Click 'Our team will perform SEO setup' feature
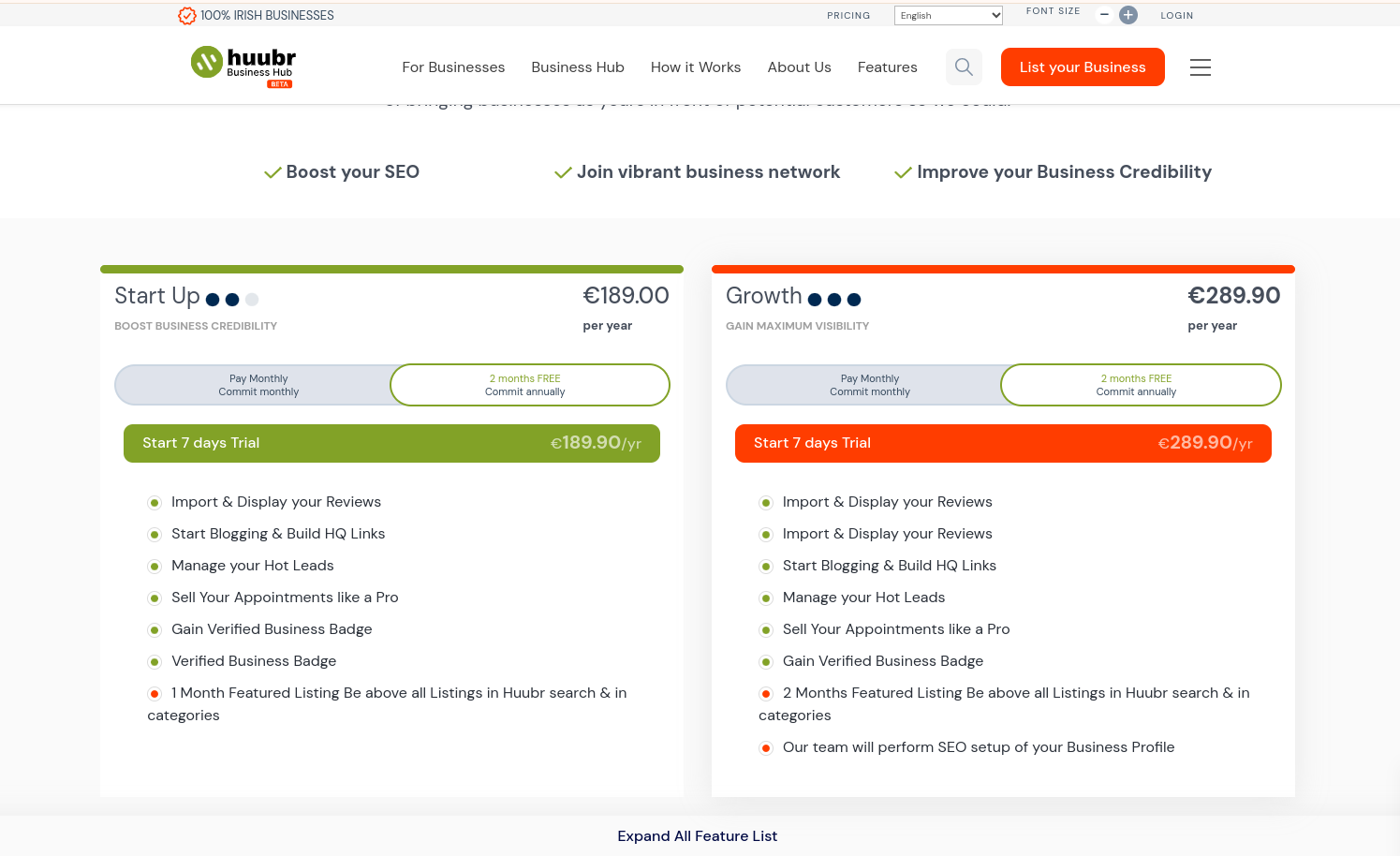Image resolution: width=1400 pixels, height=856 pixels. coord(979,747)
